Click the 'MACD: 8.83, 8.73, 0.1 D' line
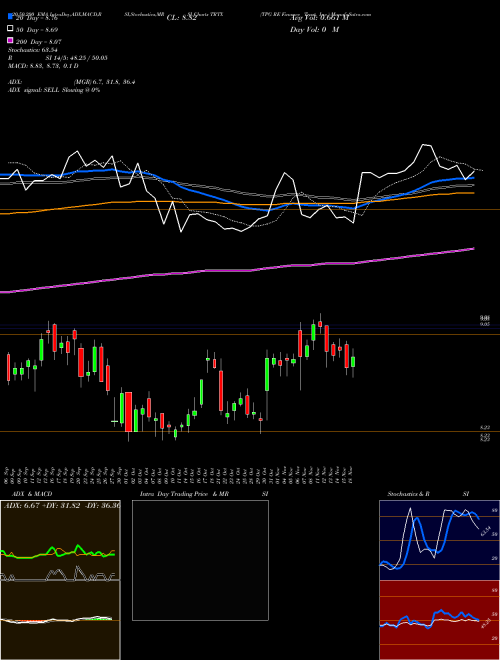The image size is (500, 660). point(43,66)
